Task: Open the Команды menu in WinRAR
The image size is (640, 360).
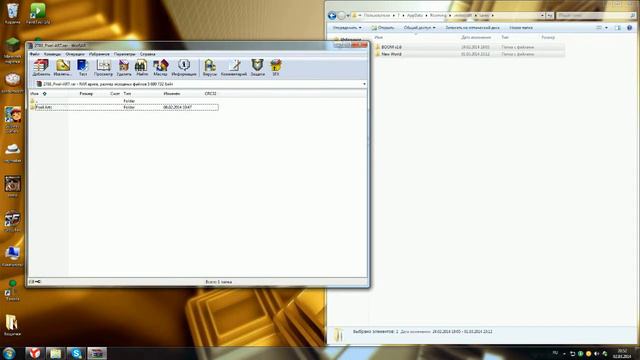Action: pyautogui.click(x=52, y=54)
